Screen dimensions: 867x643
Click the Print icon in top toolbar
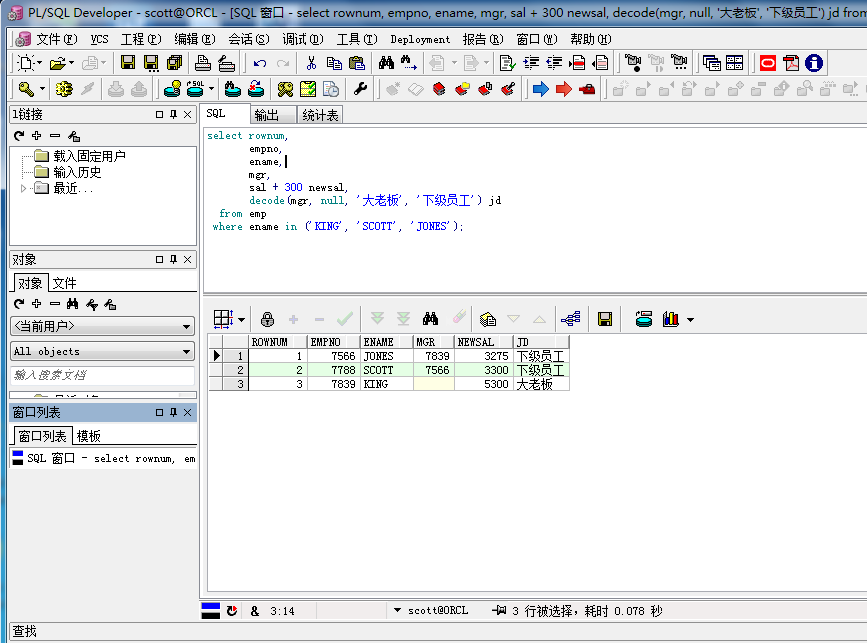coord(203,63)
